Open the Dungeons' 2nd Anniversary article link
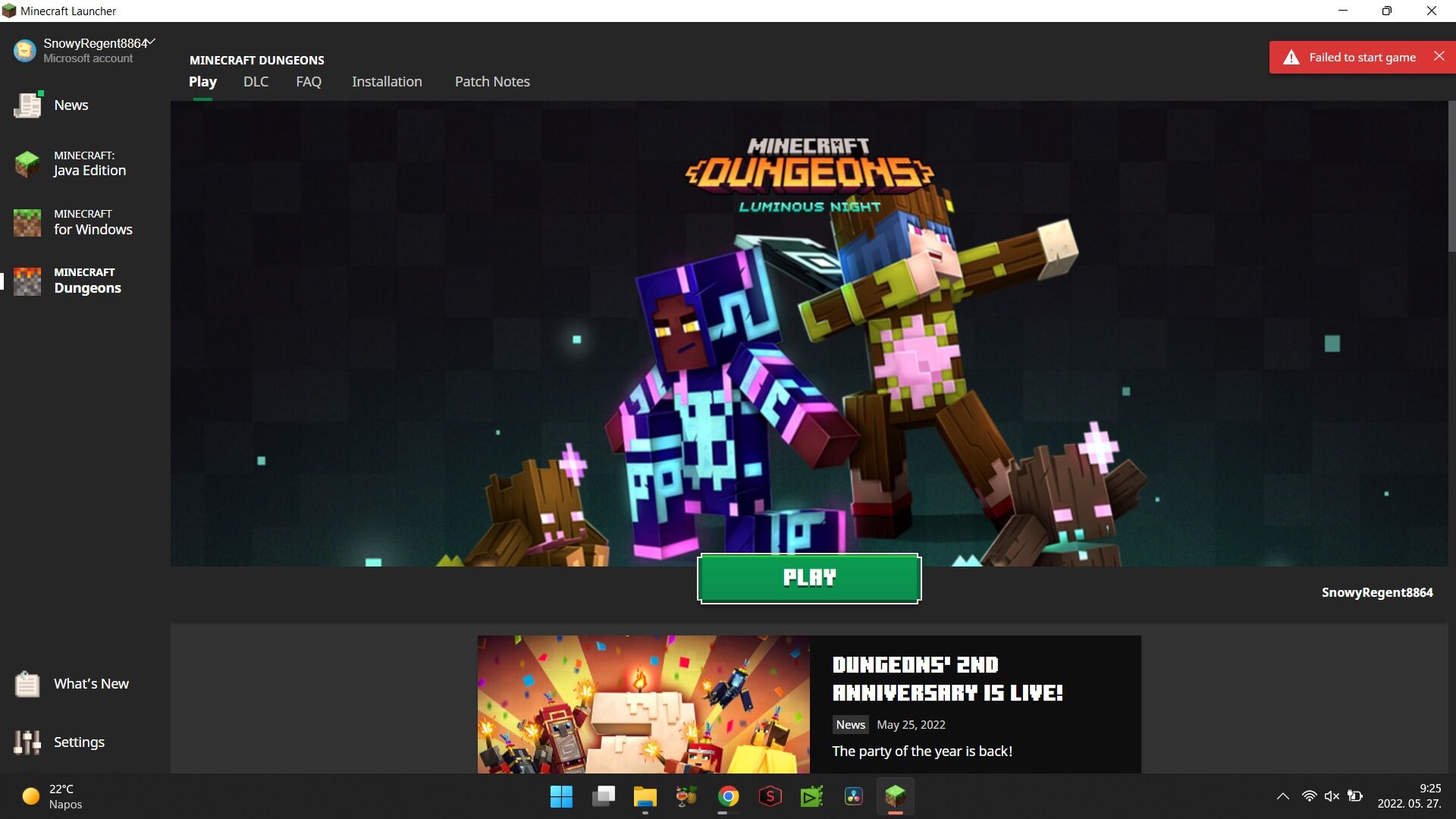Viewport: 1456px width, 819px height. click(x=947, y=679)
